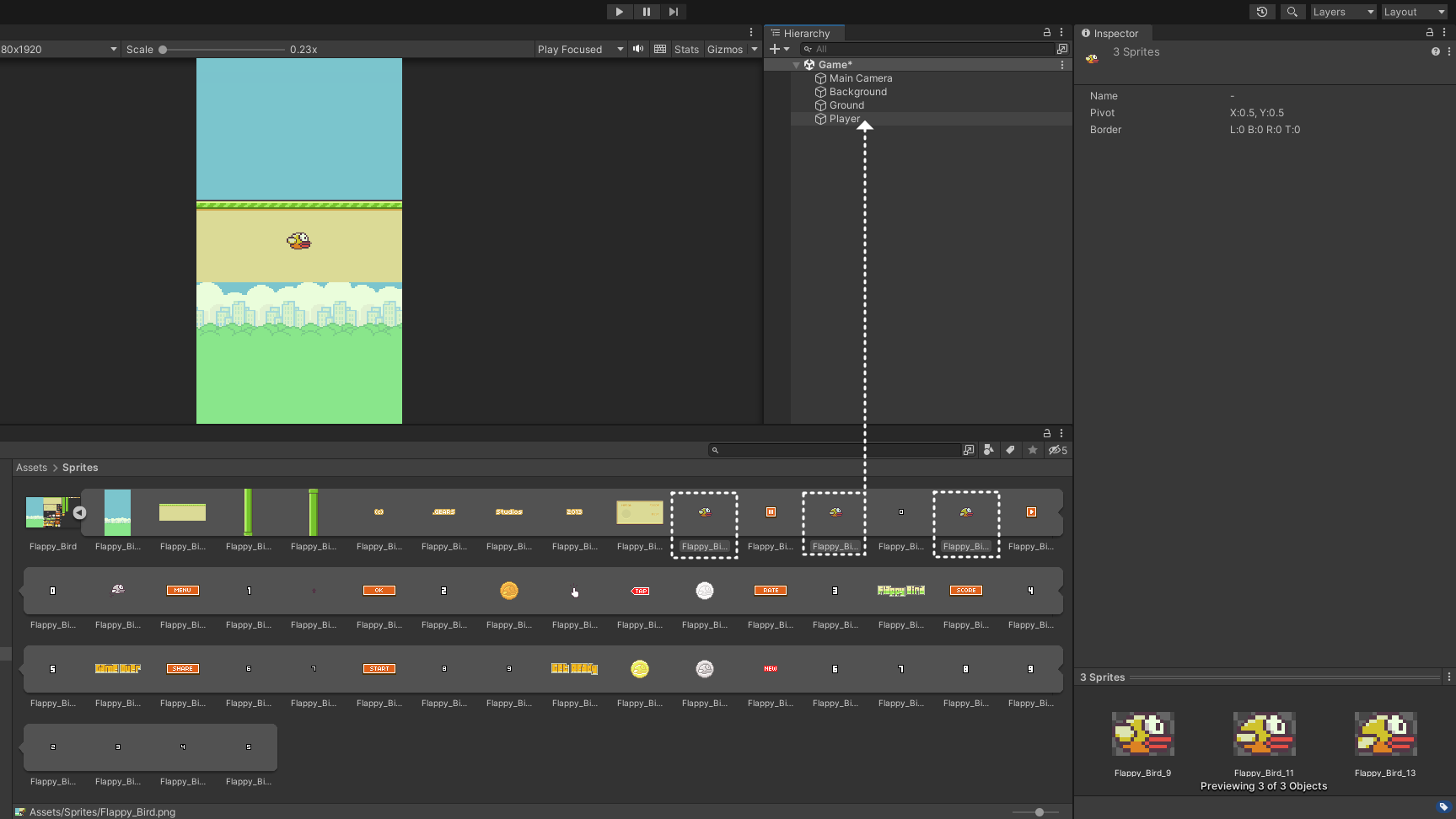Open the Play Focused dropdown

pyautogui.click(x=580, y=50)
